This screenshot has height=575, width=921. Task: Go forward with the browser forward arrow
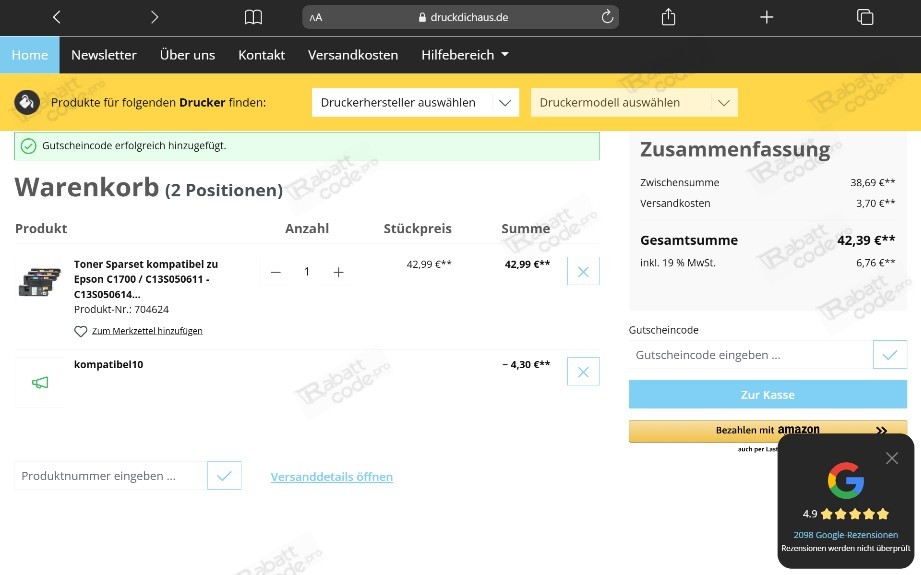(x=154, y=18)
